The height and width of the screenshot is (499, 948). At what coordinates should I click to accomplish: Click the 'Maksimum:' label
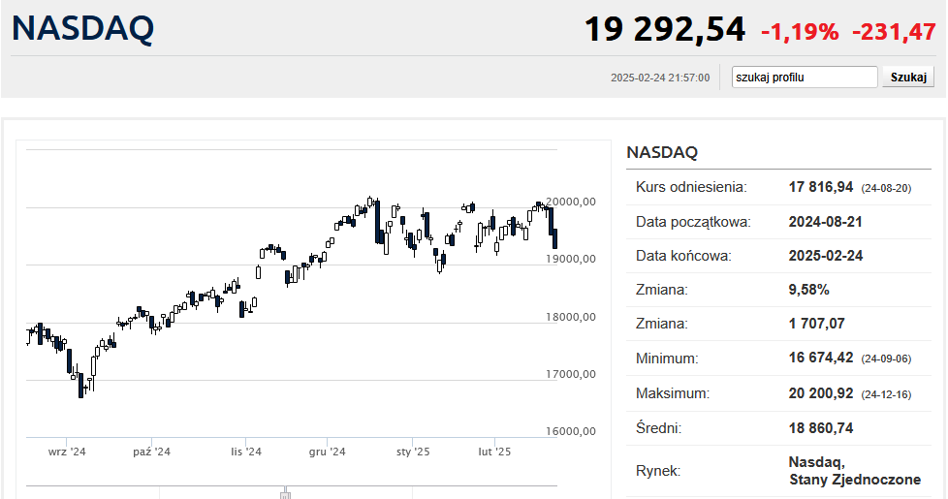(x=672, y=393)
